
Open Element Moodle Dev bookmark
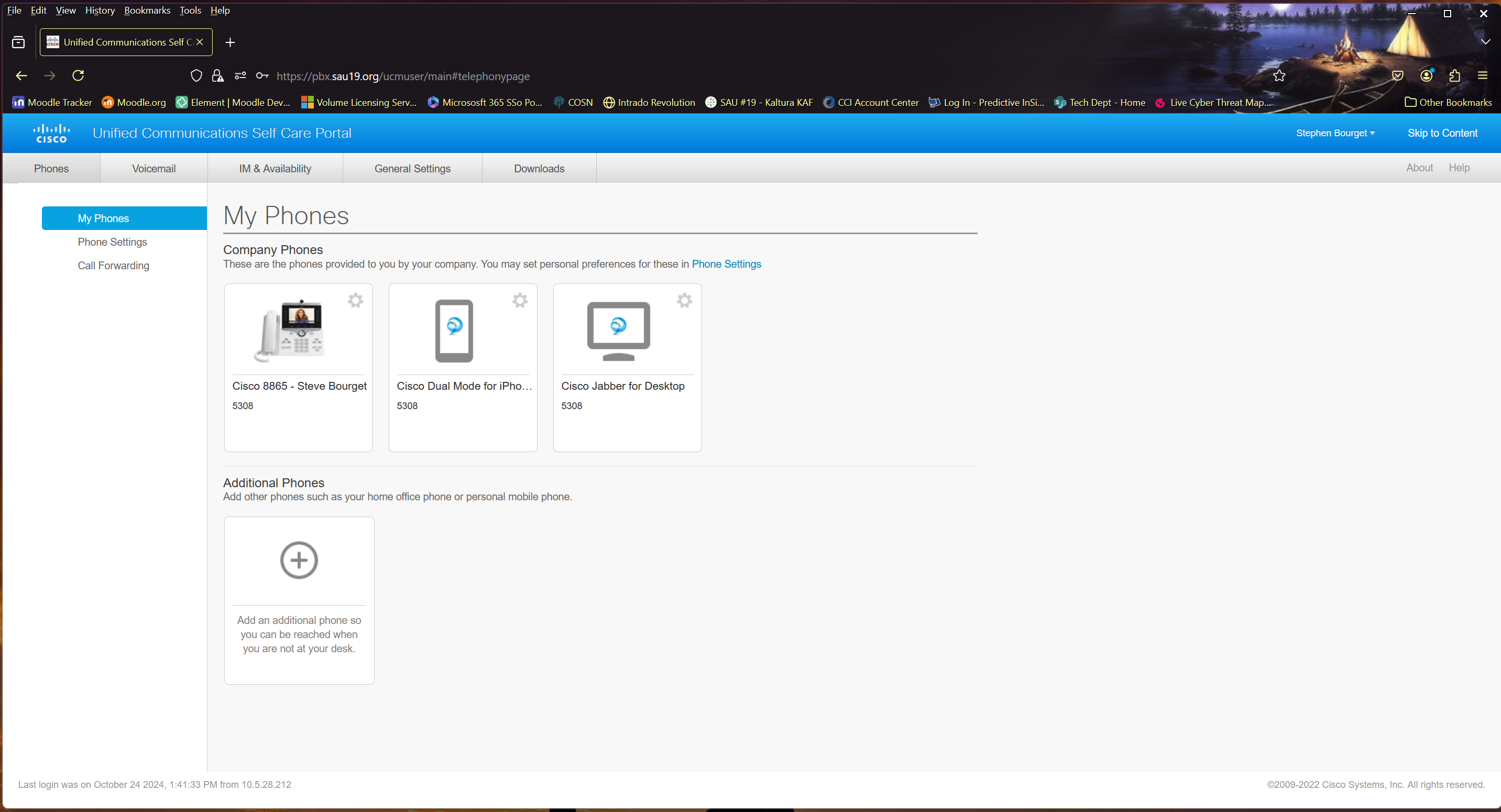[233, 103]
